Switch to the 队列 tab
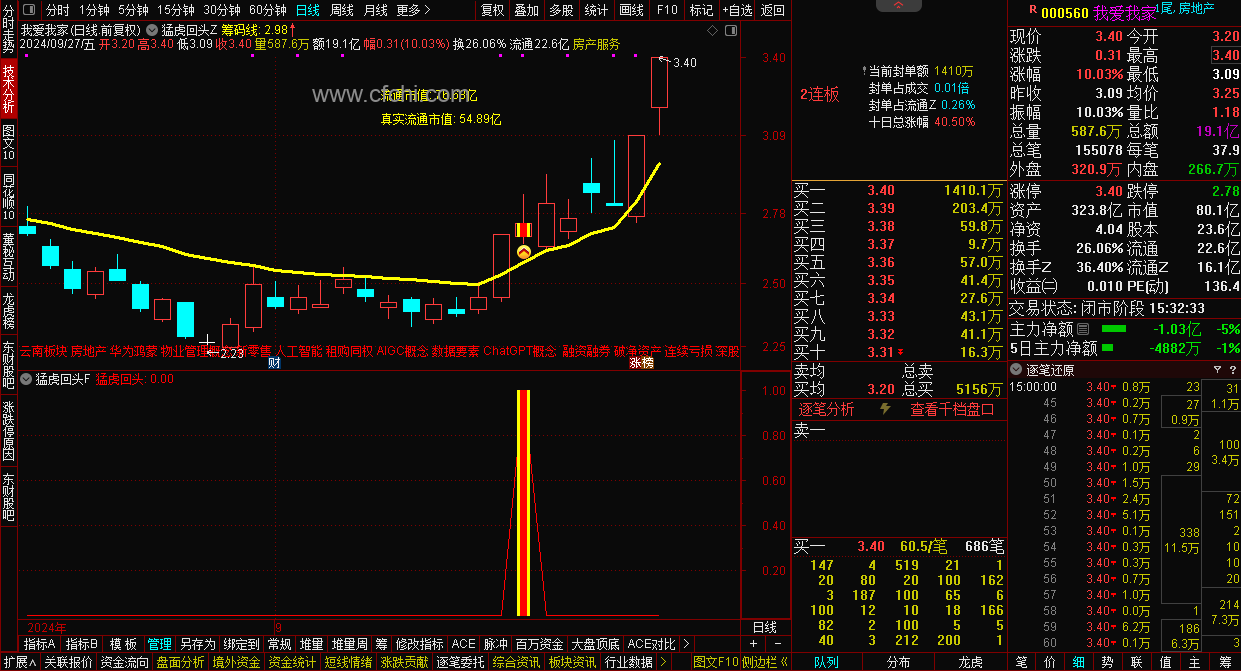This screenshot has height=671, width=1241. (x=827, y=662)
